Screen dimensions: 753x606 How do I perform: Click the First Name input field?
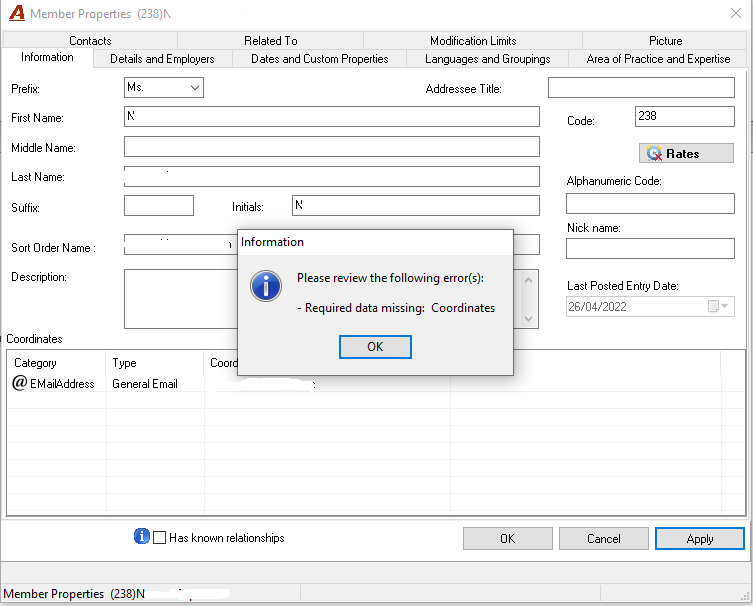[332, 117]
